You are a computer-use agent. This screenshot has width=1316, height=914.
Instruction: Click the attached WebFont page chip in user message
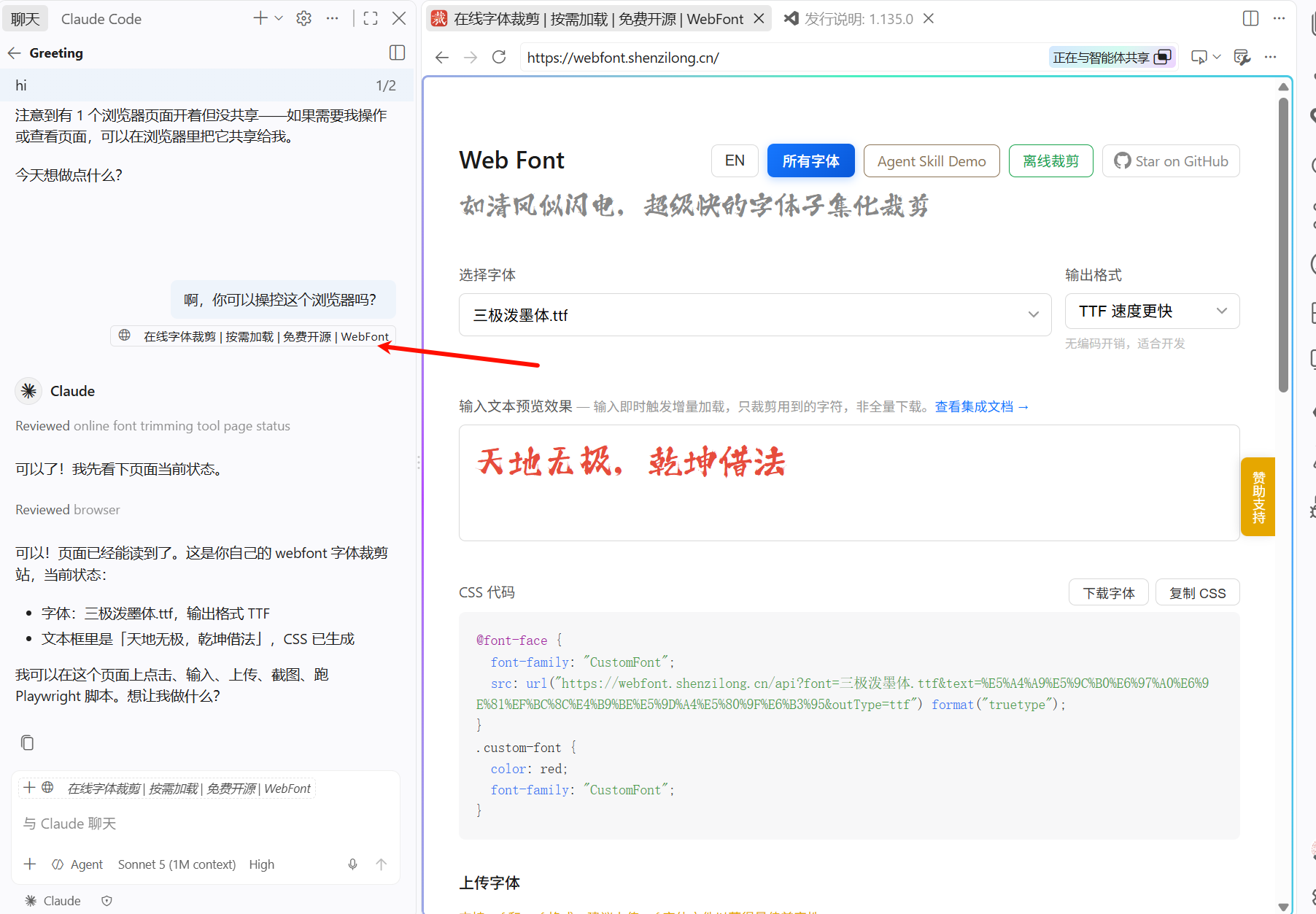coord(253,336)
